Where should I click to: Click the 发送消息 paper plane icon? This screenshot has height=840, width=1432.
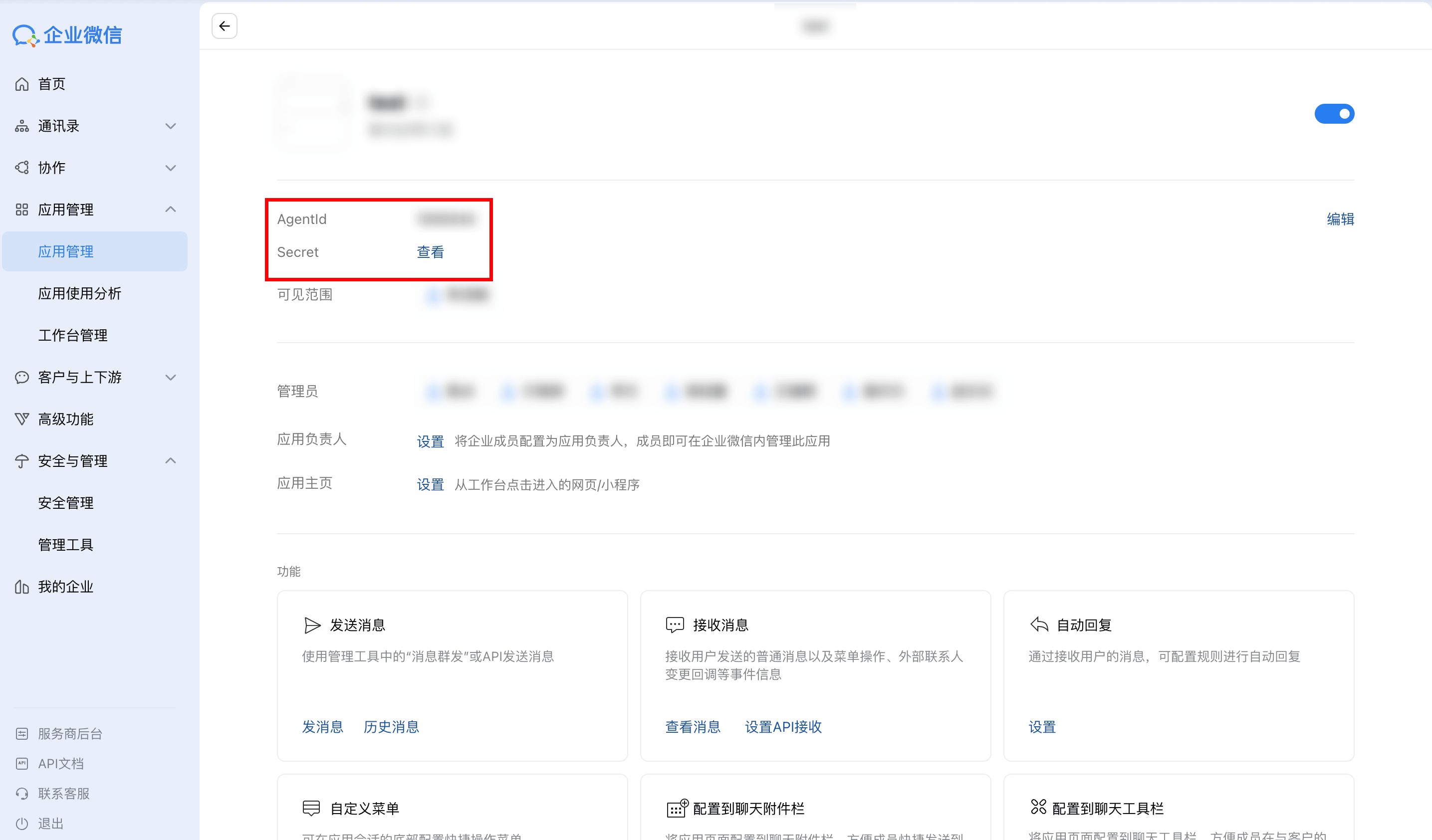(312, 626)
